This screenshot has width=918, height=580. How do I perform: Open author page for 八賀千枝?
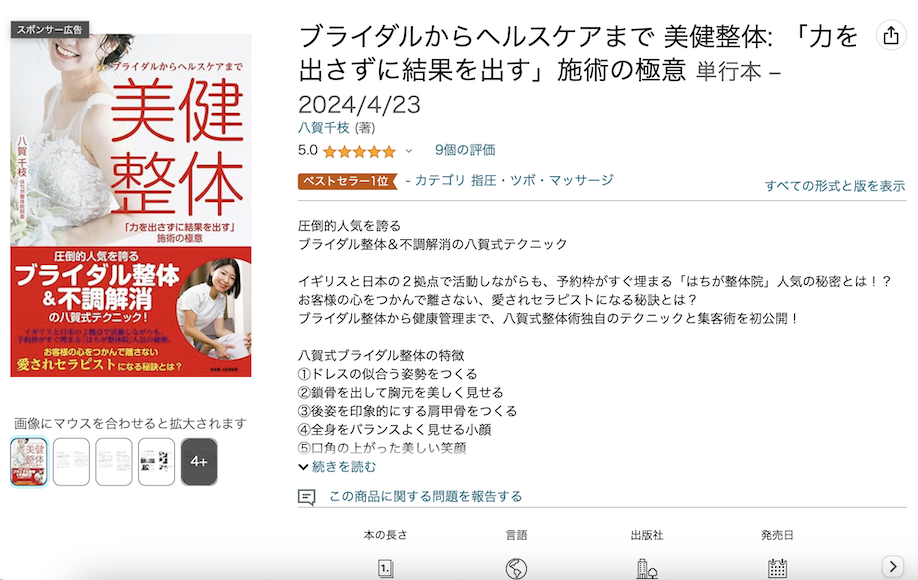pos(324,128)
